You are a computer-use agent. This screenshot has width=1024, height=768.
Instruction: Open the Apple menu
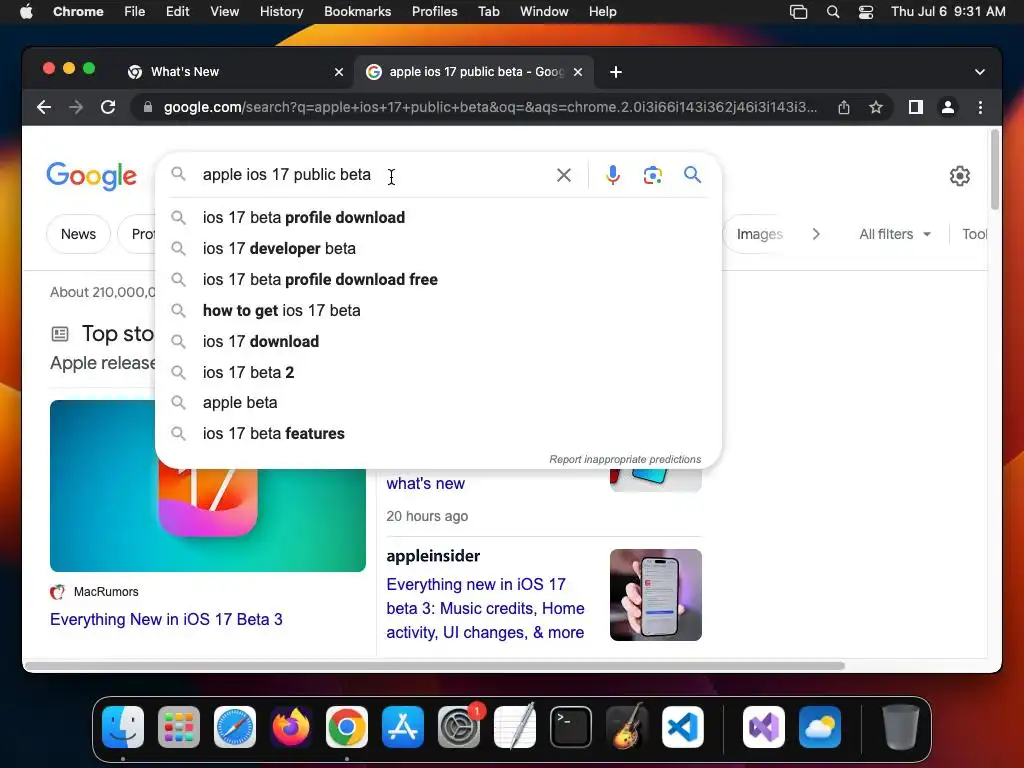pyautogui.click(x=26, y=12)
